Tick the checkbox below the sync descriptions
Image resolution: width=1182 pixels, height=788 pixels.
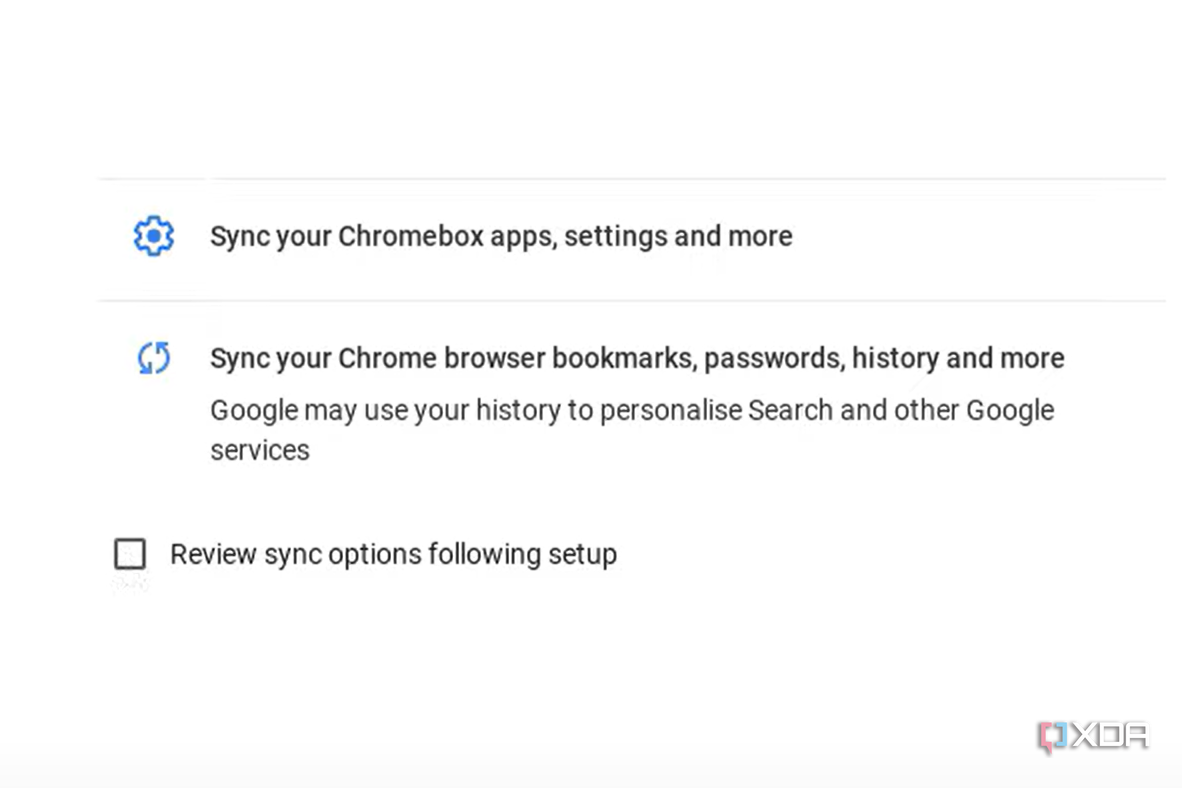tap(130, 554)
